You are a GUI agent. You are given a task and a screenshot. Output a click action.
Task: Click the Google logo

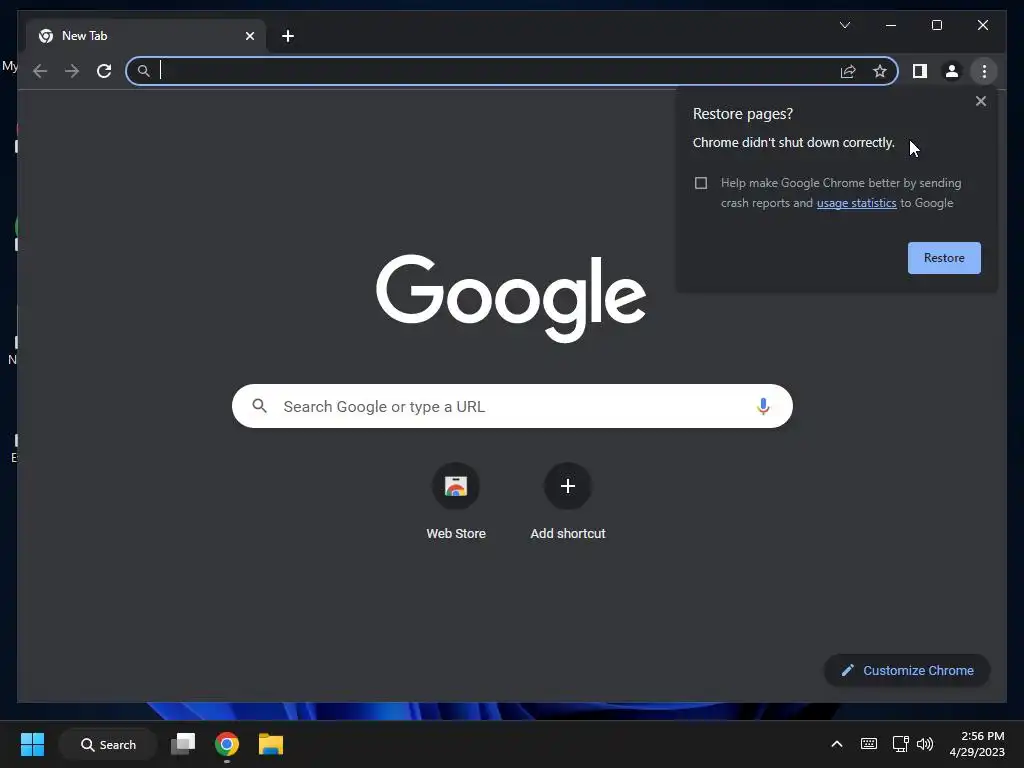511,298
